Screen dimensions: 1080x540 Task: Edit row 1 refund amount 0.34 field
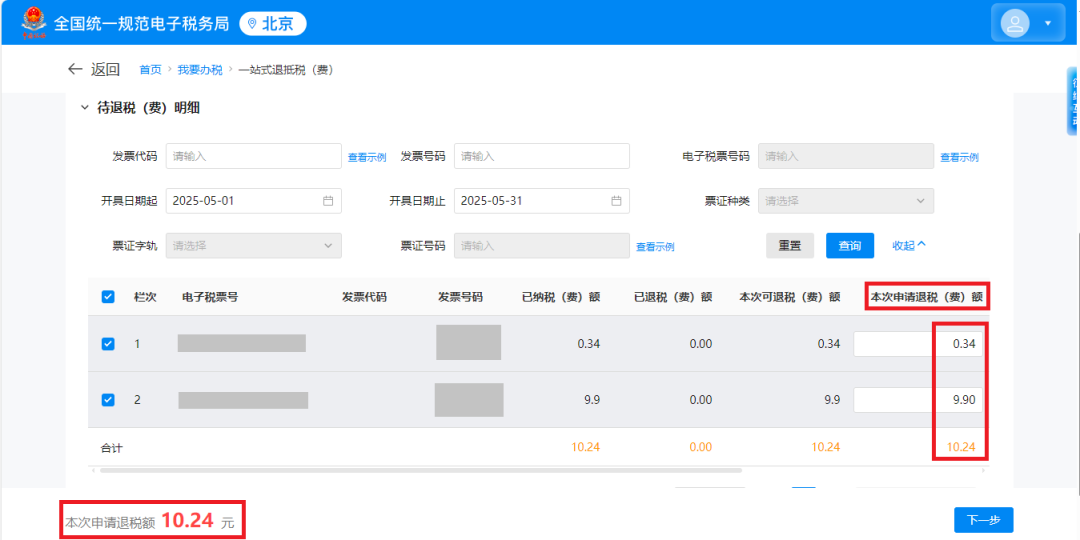[918, 344]
